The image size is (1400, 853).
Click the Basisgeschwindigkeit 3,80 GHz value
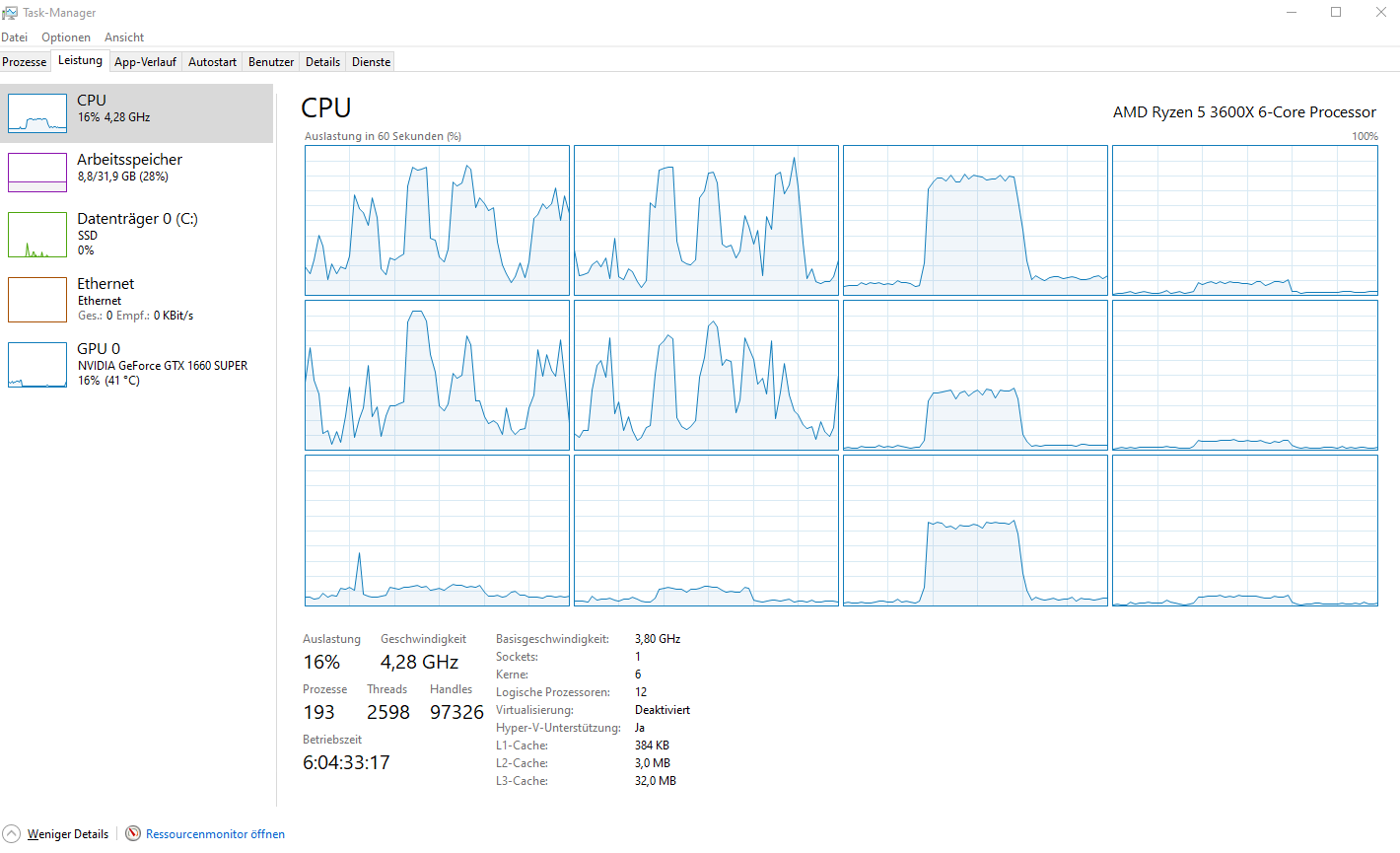658,639
